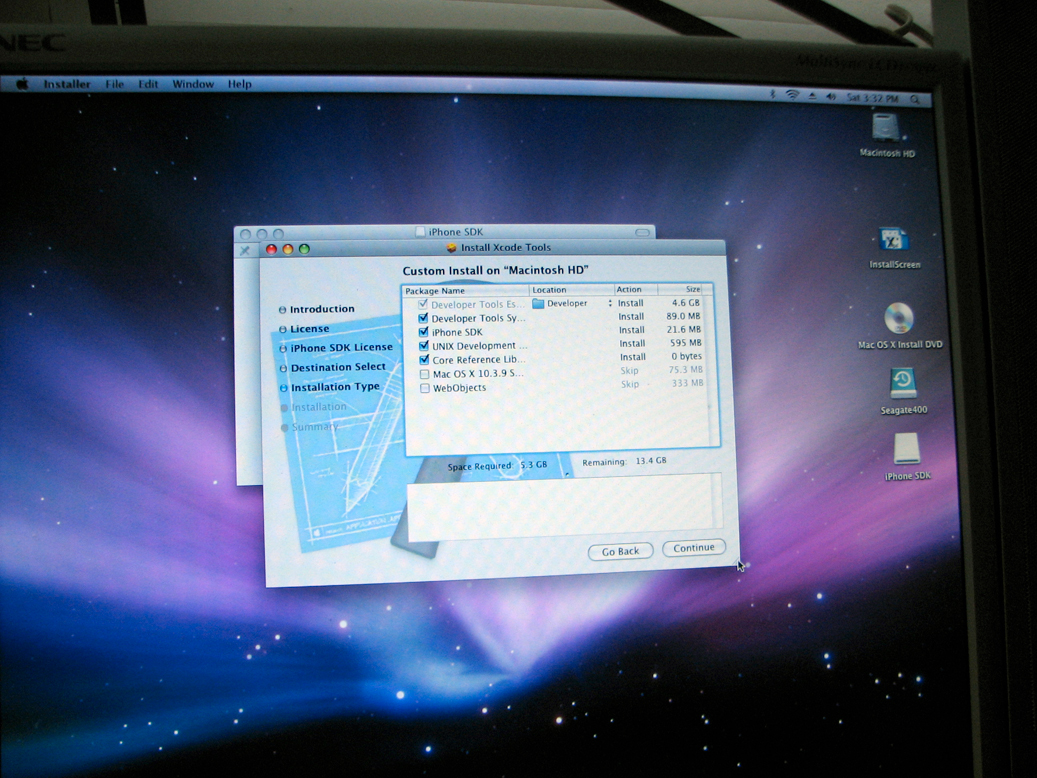1037x778 pixels.
Task: Open the Help menu
Action: pyautogui.click(x=239, y=84)
